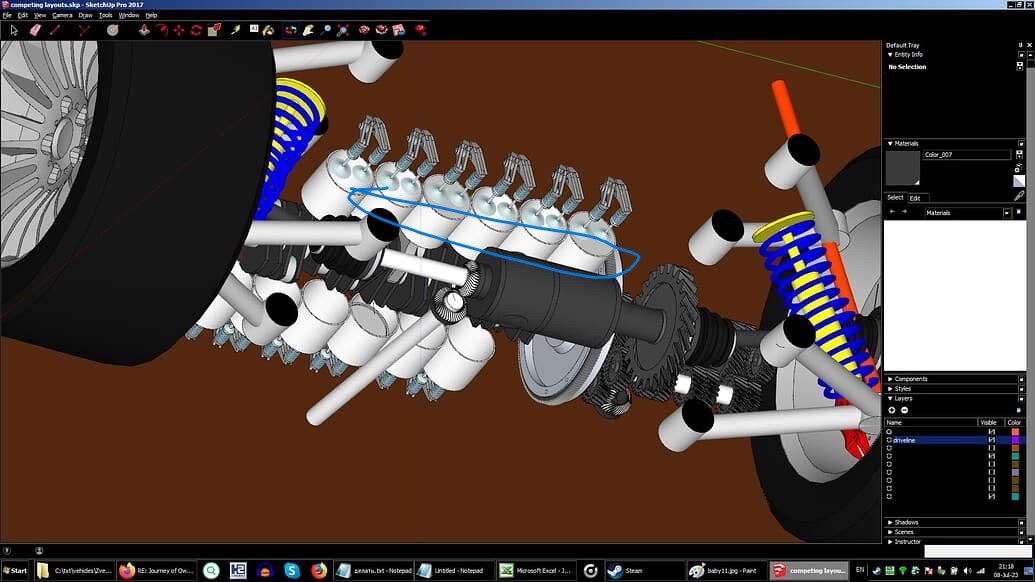Open the Materials library dropdown
Image resolution: width=1035 pixels, height=582 pixels.
click(1007, 213)
